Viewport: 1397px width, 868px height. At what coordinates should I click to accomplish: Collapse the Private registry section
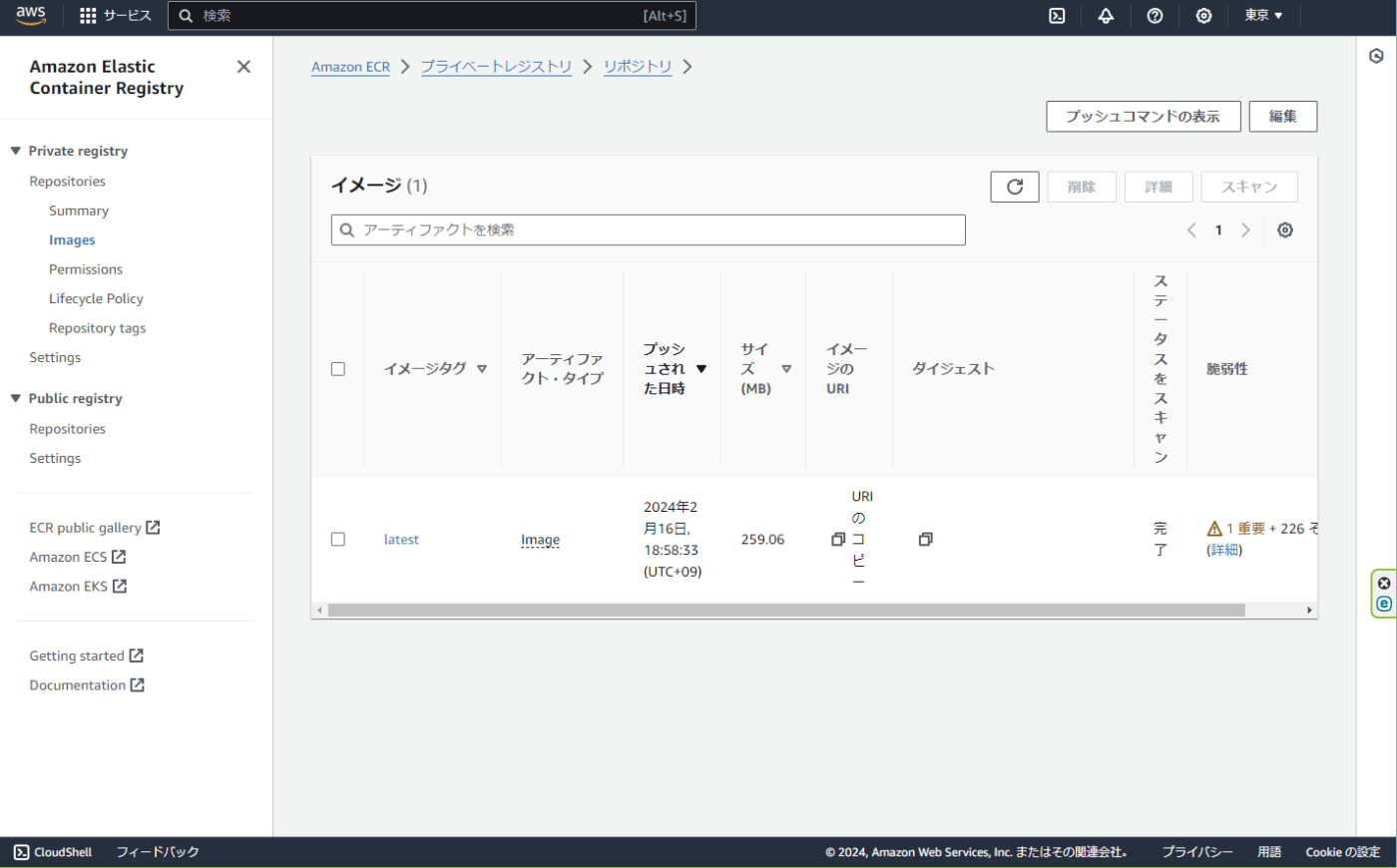click(16, 152)
